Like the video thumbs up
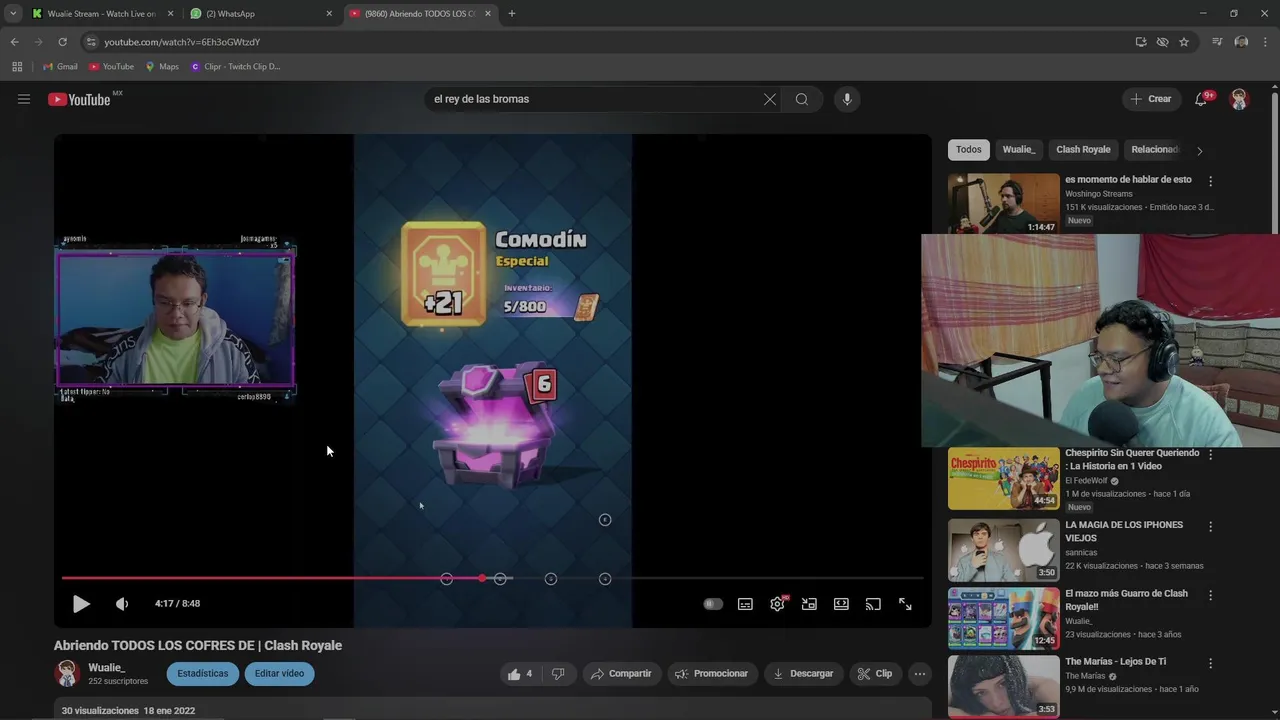This screenshot has height=720, width=1280. coord(520,674)
